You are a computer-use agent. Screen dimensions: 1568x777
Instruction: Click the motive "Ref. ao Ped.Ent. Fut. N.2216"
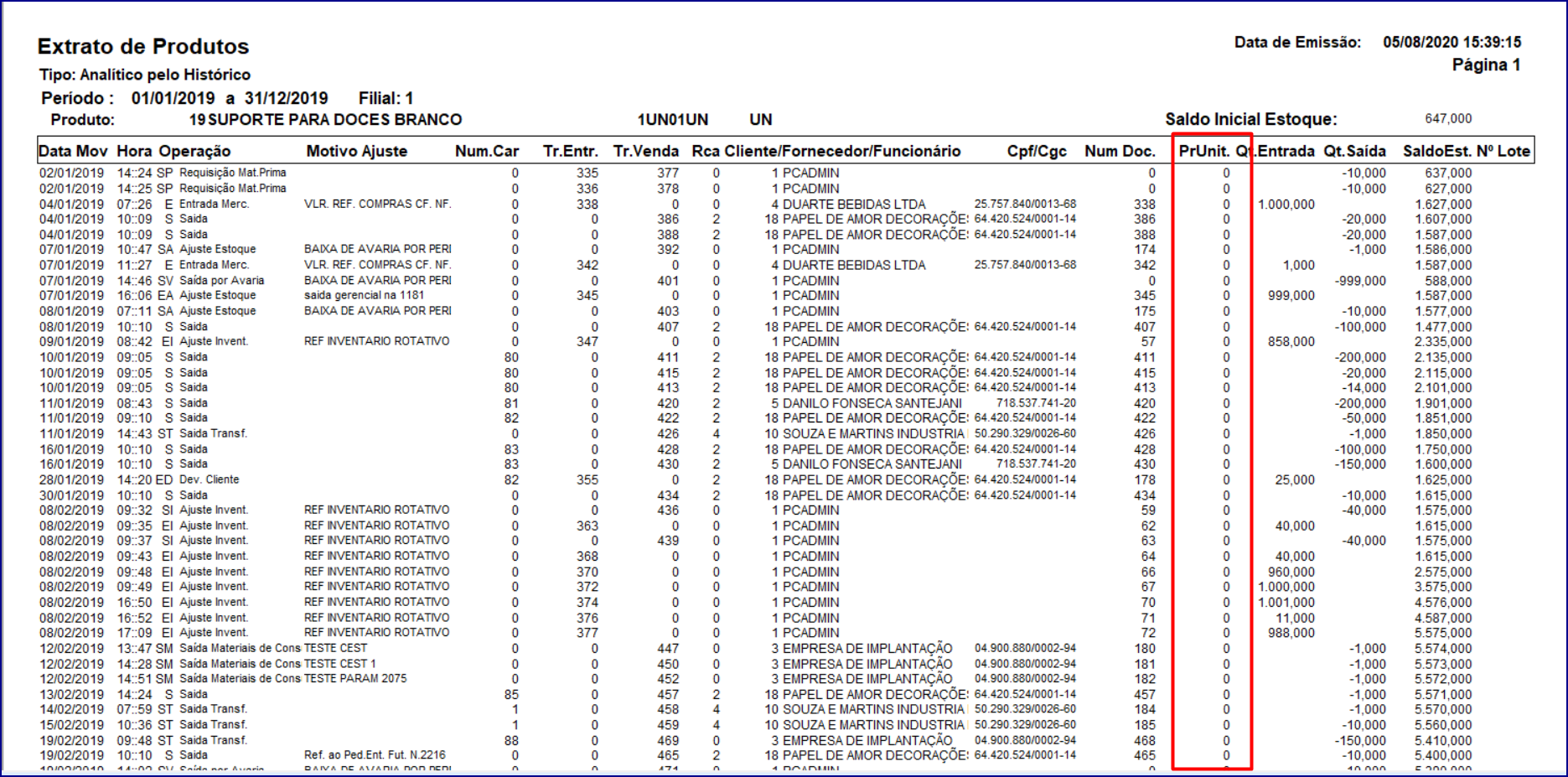pos(375,755)
